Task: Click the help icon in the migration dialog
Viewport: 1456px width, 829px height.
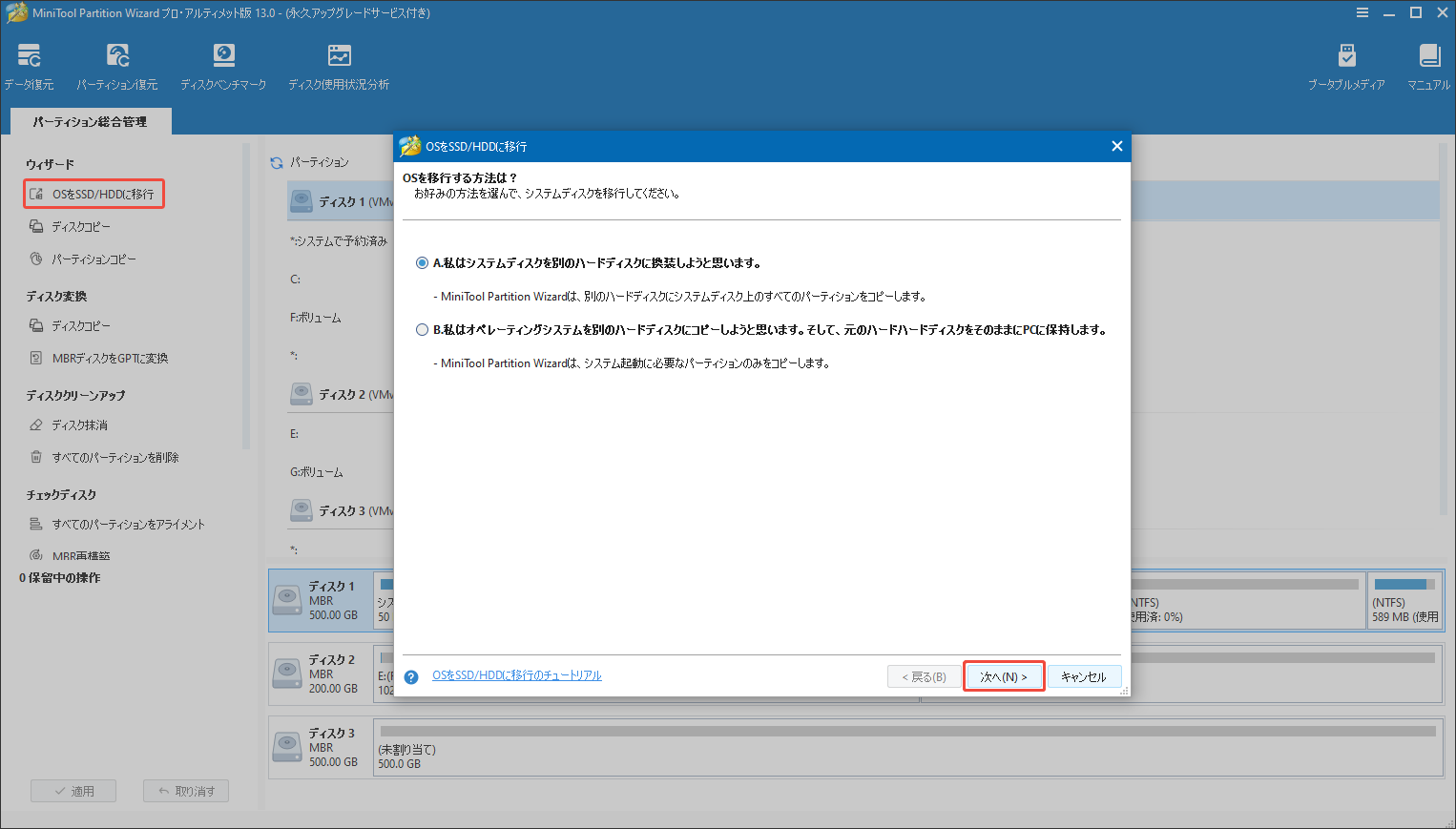Action: point(410,676)
